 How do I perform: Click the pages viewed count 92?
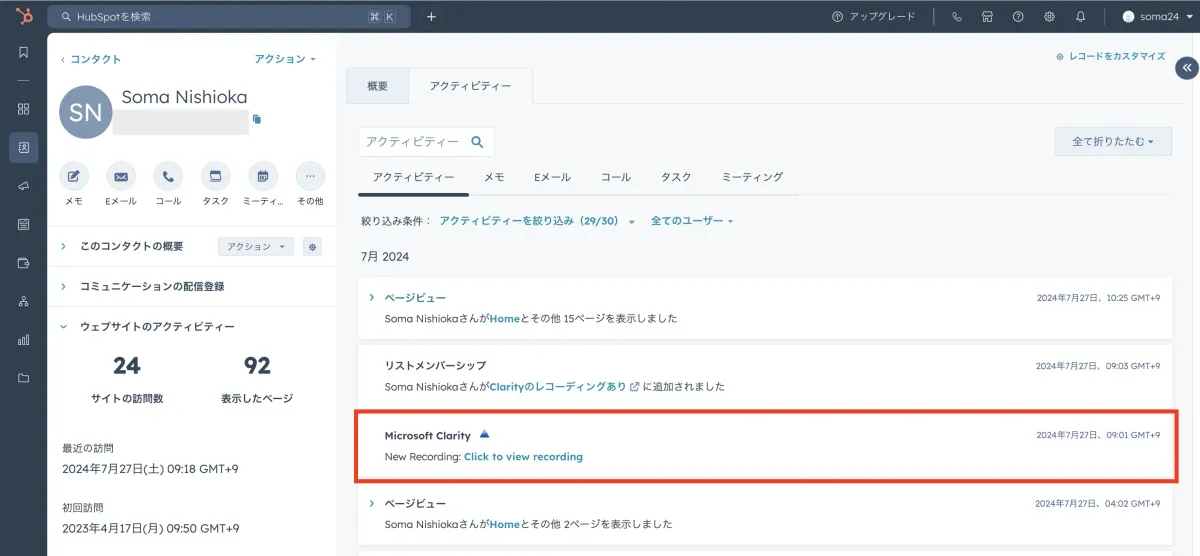click(x=257, y=366)
